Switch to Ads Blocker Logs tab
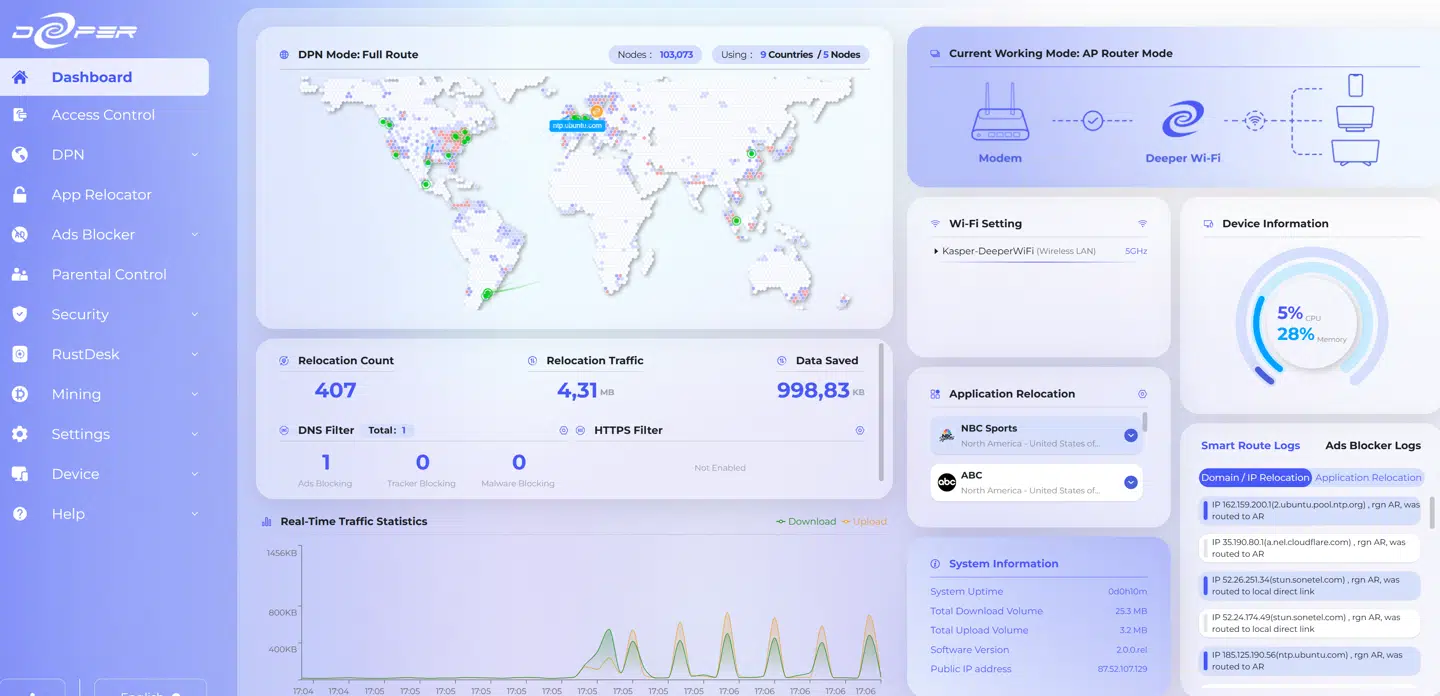 [x=1372, y=446]
